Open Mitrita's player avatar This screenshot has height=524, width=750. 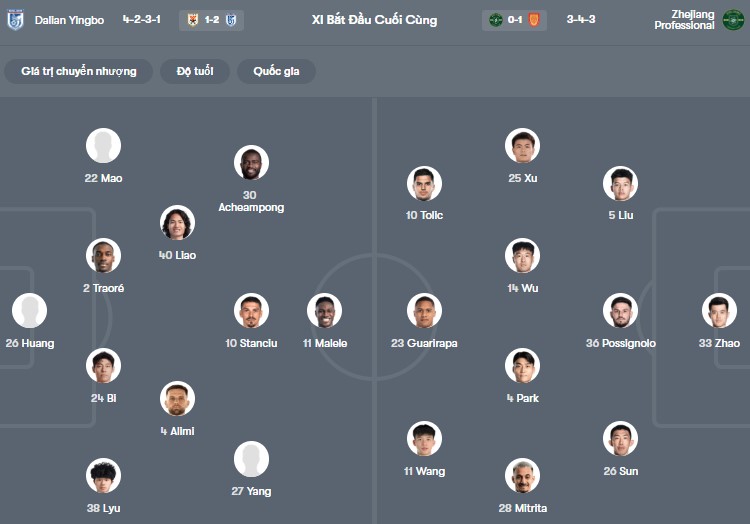(522, 475)
